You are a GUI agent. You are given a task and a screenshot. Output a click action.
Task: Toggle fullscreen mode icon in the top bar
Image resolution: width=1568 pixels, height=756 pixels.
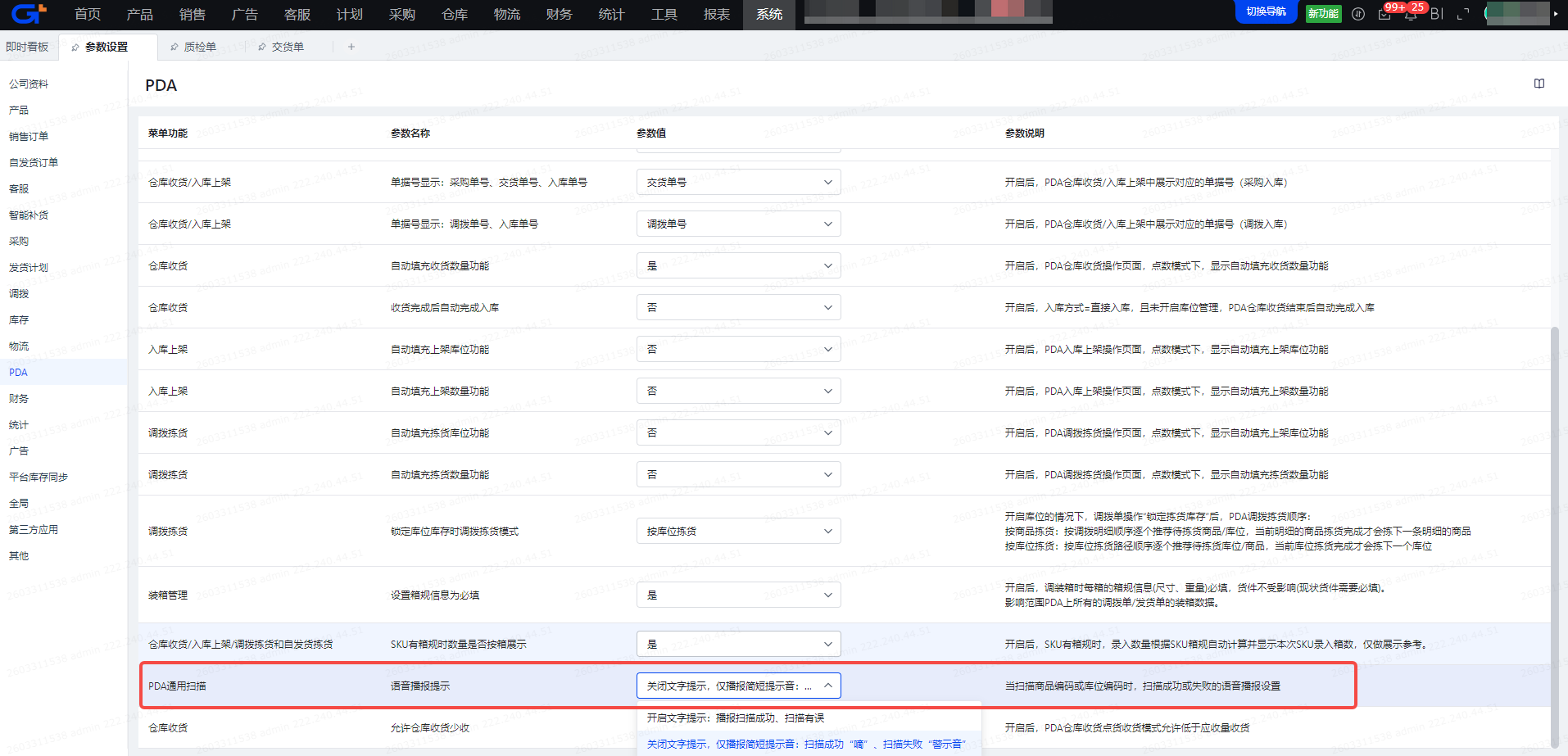click(x=1463, y=14)
